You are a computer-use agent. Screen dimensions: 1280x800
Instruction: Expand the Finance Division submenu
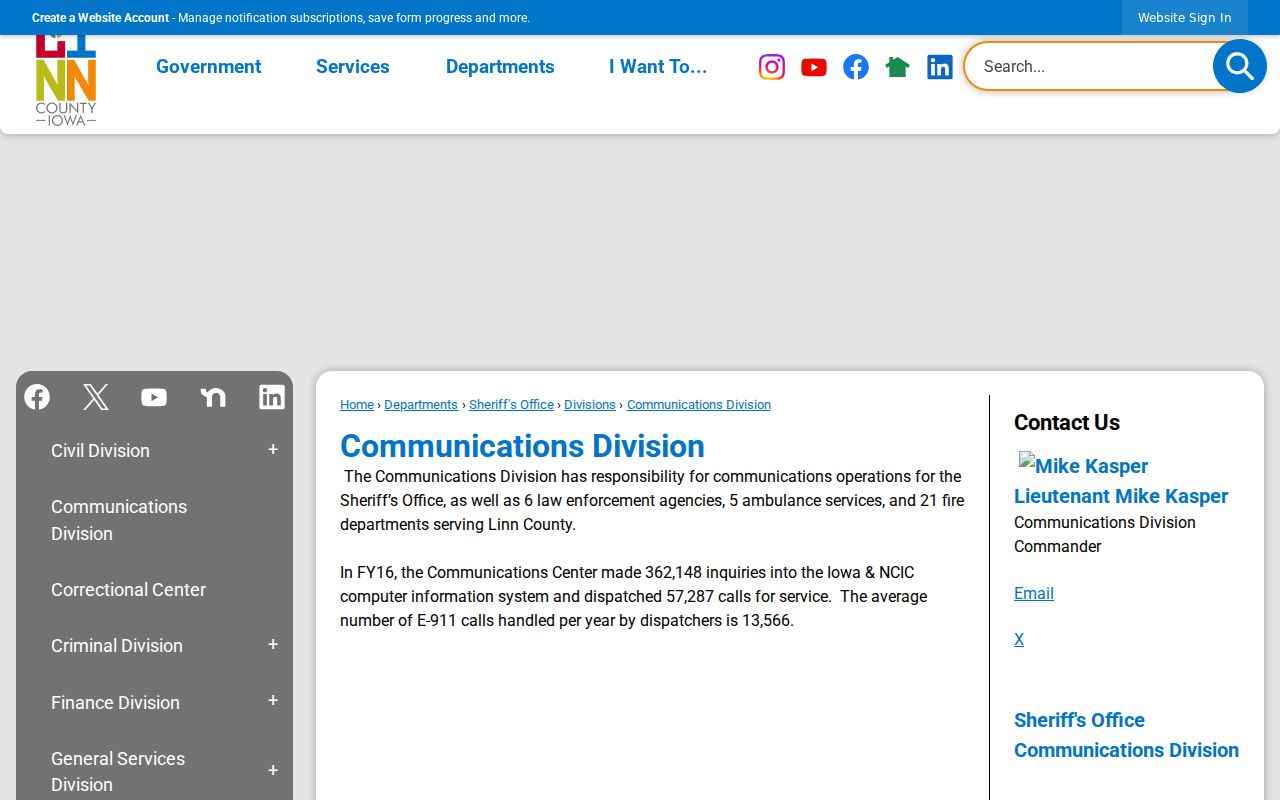[x=273, y=701]
